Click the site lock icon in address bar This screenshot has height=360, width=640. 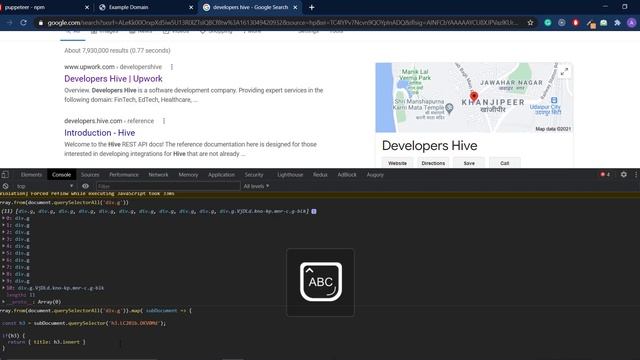click(x=40, y=23)
